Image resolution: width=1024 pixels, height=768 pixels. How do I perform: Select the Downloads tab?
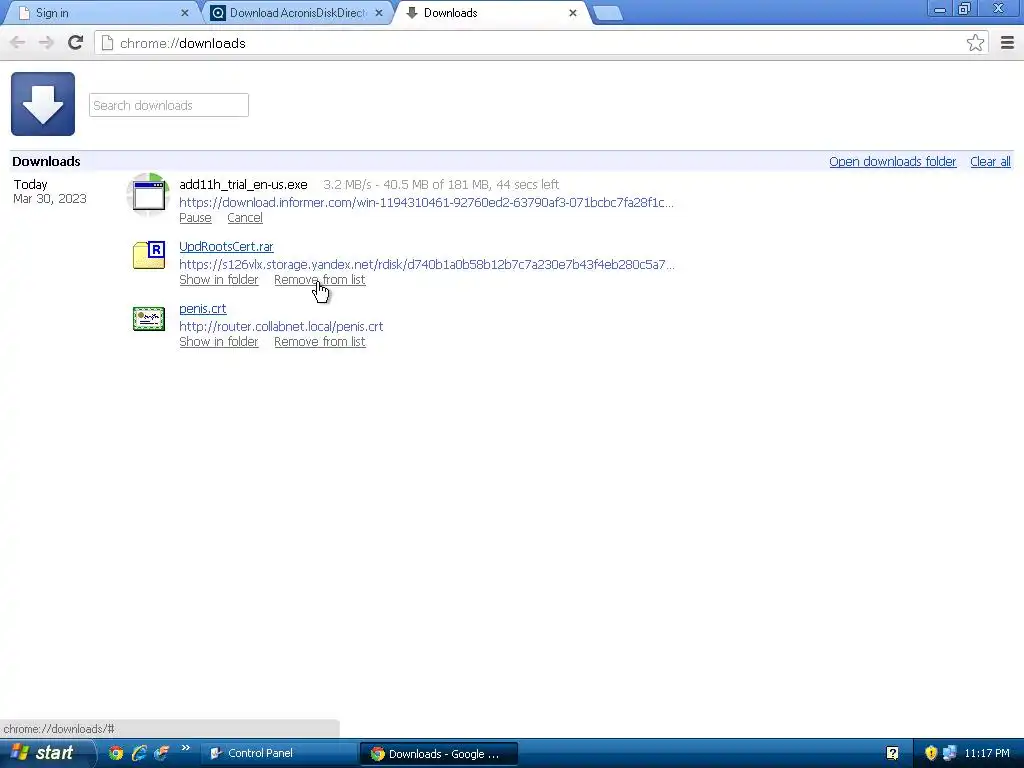point(490,13)
